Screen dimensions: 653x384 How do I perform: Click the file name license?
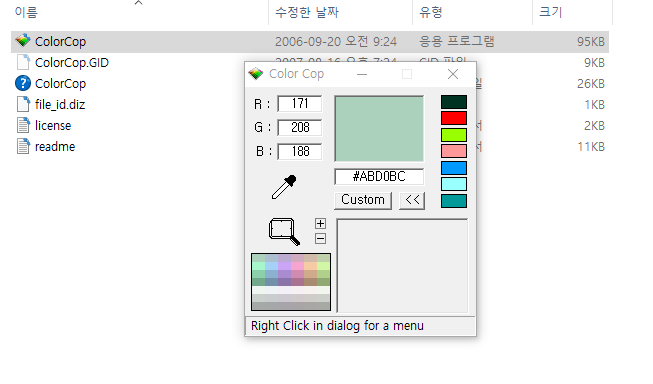click(53, 125)
